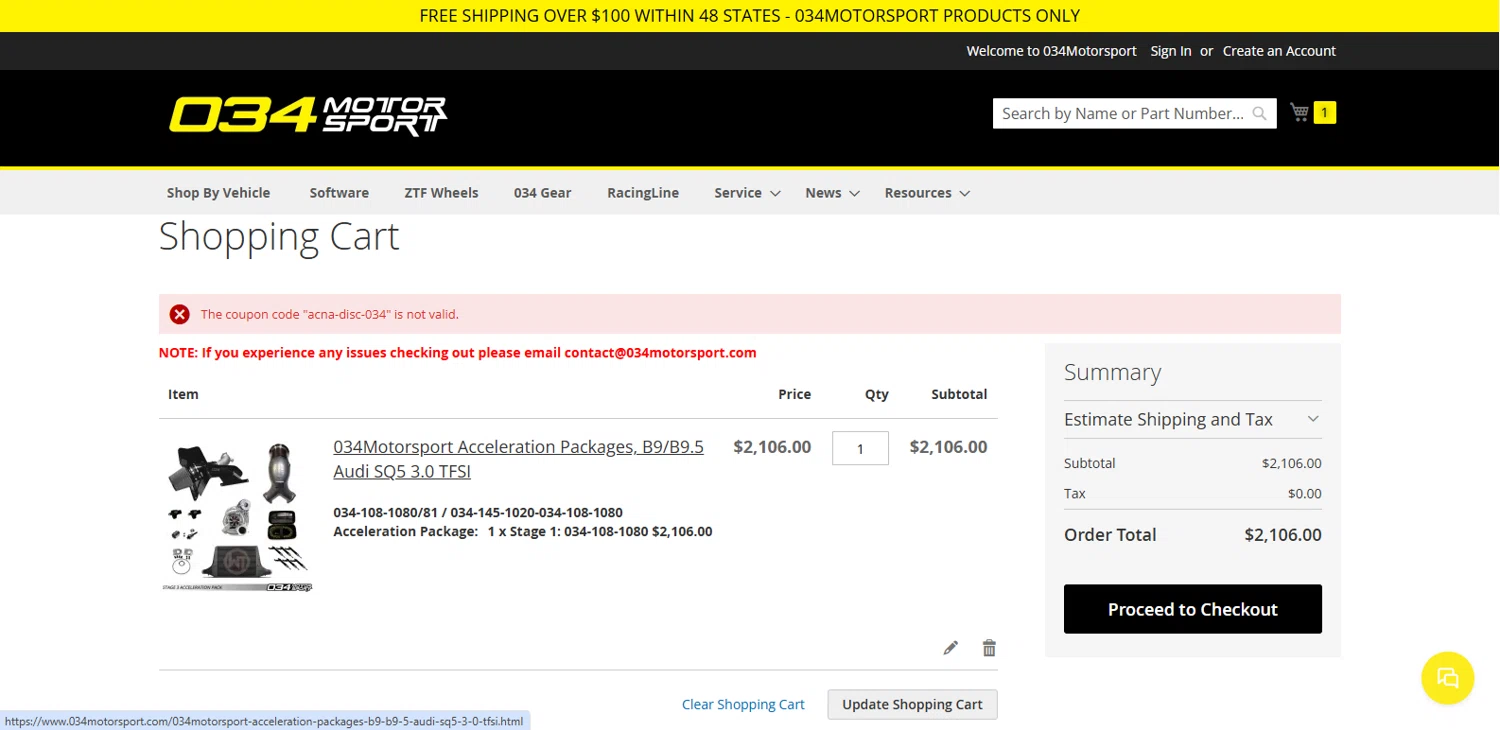Viewport: 1500px width, 730px height.
Task: Click Update Shopping Cart button
Action: 912,704
